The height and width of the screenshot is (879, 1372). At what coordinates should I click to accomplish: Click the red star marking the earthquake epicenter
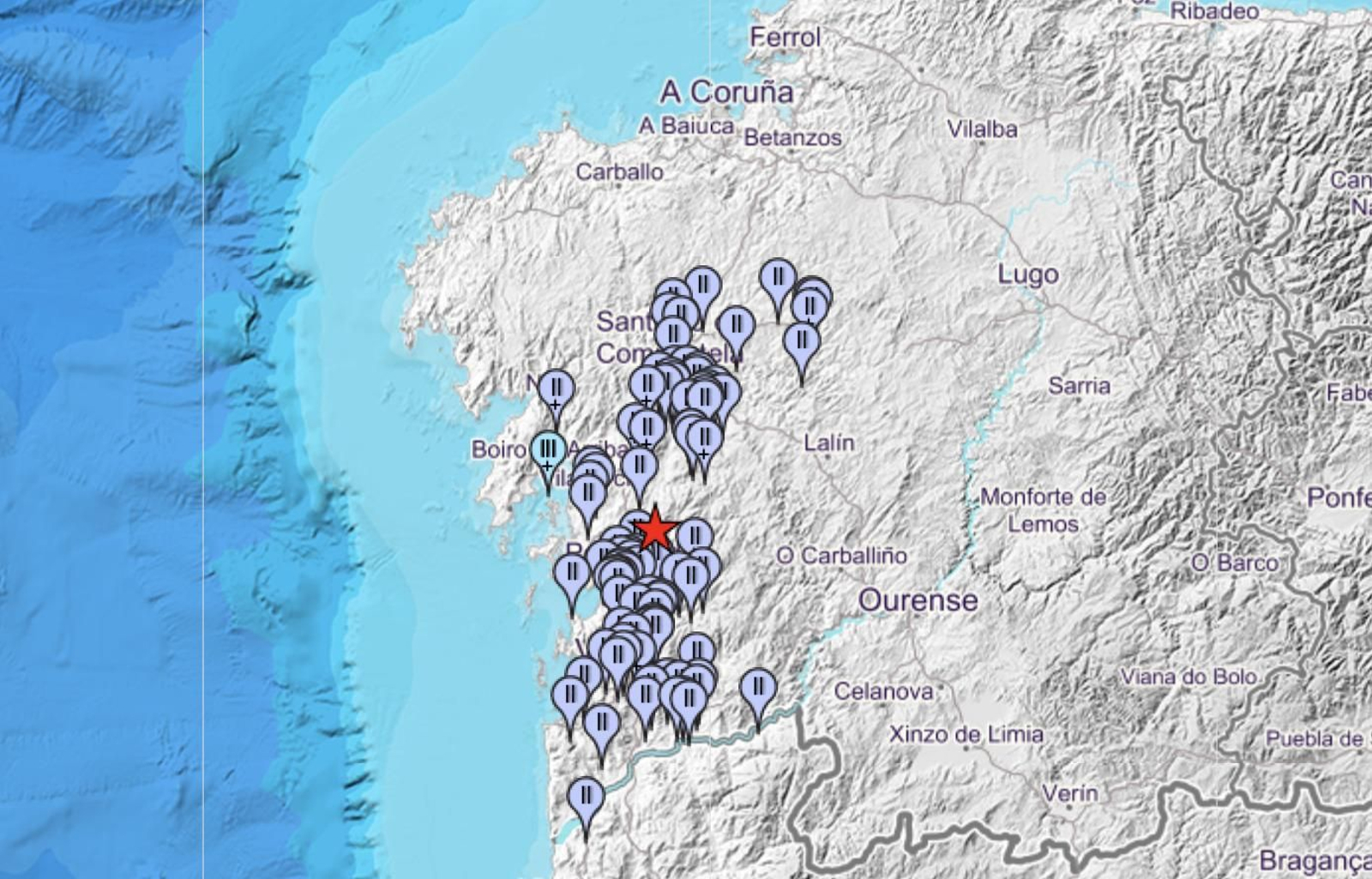[x=655, y=529]
